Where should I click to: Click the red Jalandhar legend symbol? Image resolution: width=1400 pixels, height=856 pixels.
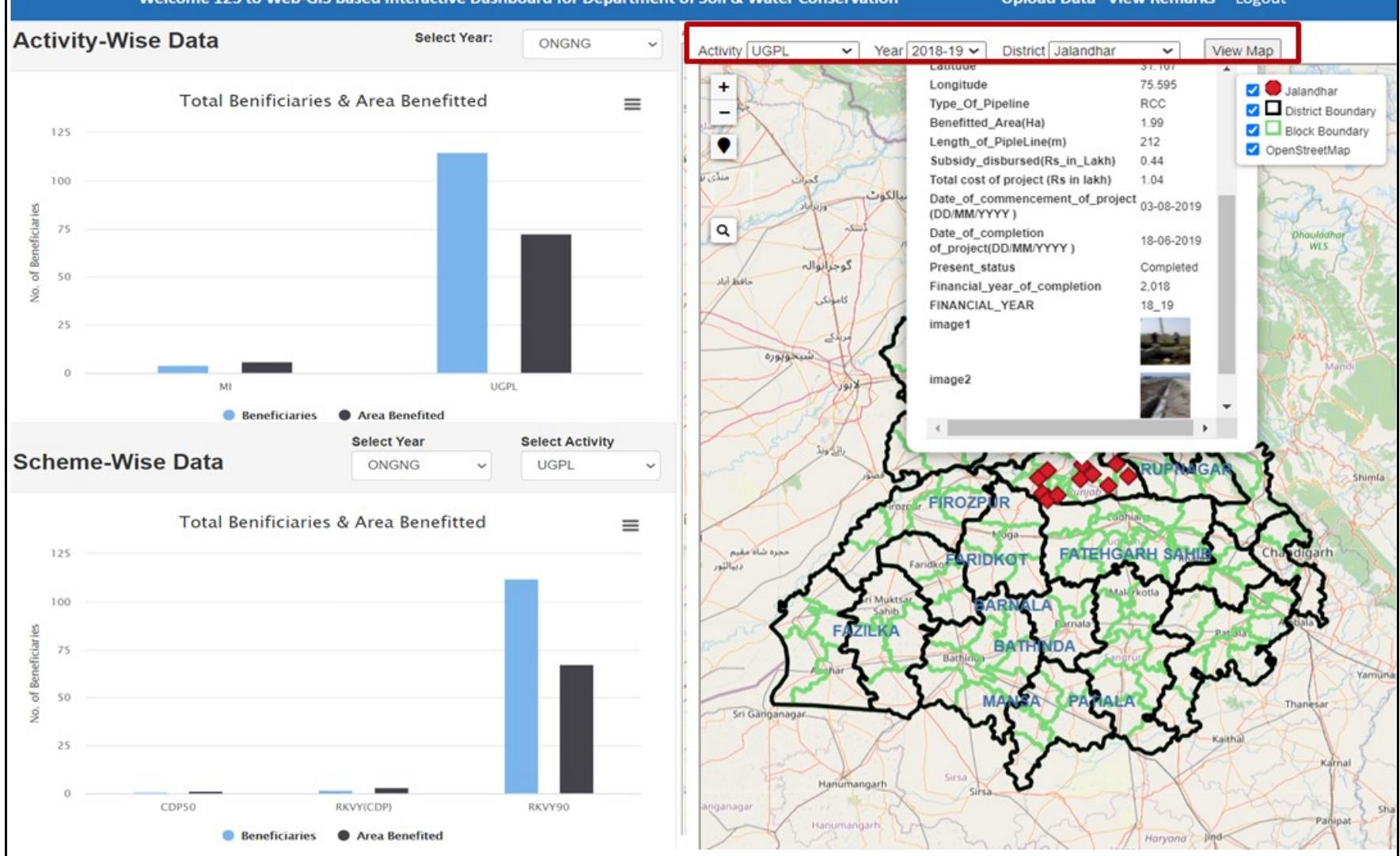point(1273,88)
